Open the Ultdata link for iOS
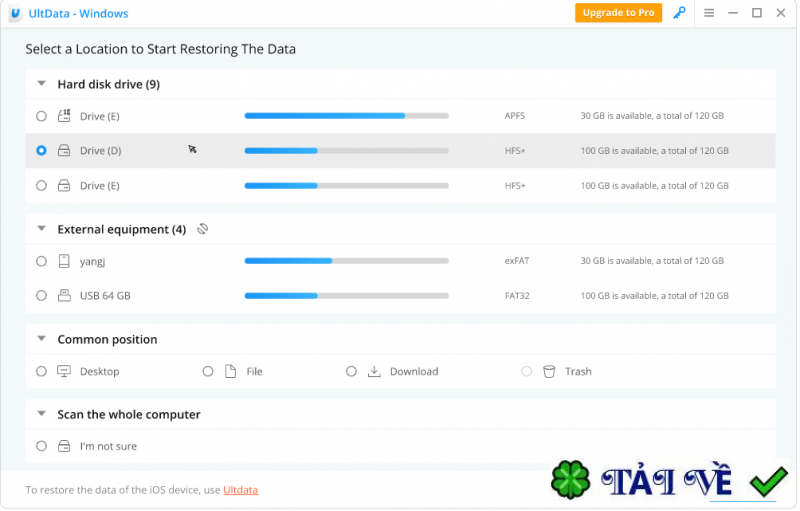 (x=241, y=490)
